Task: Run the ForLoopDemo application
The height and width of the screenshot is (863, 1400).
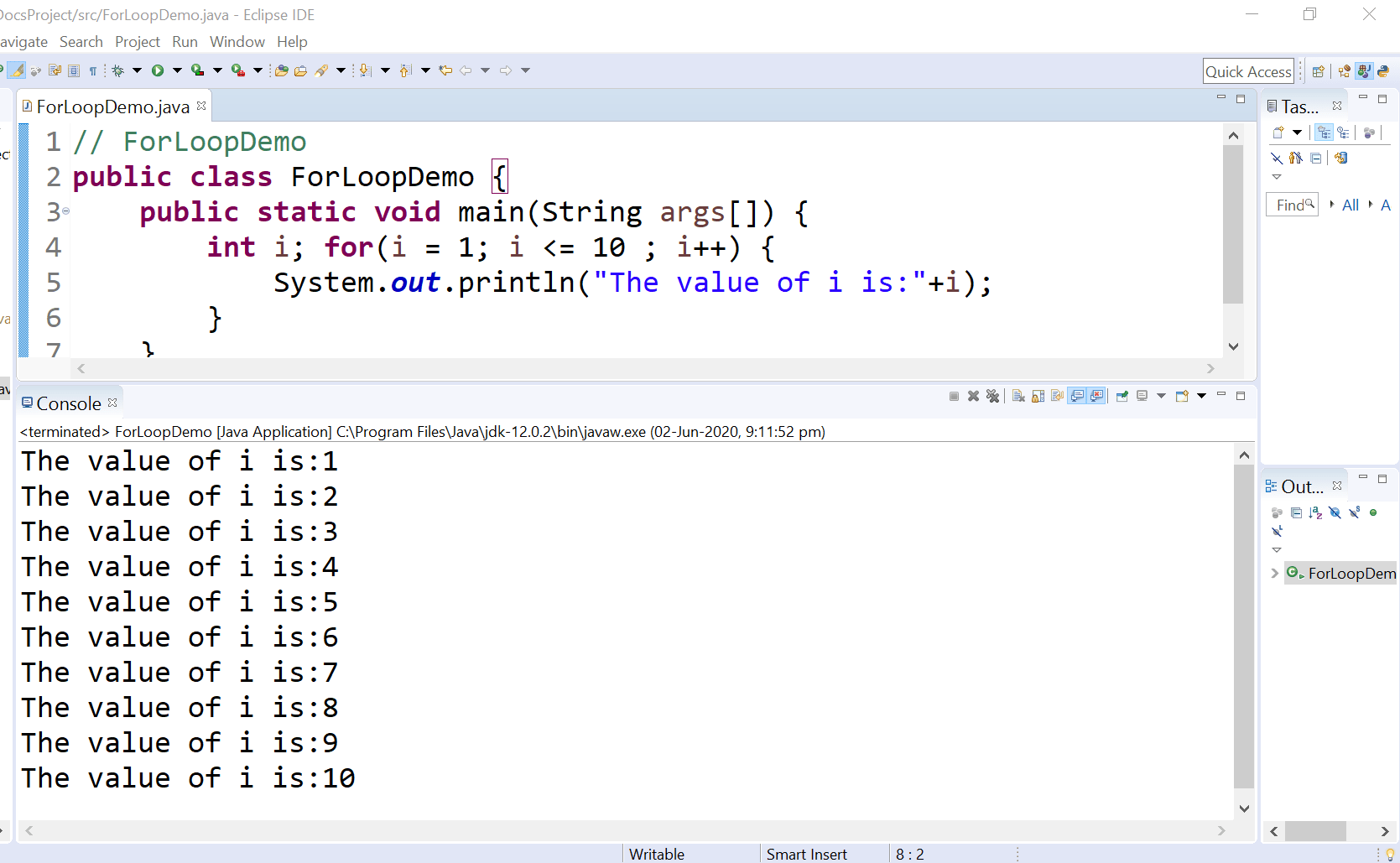Action: pos(159,70)
